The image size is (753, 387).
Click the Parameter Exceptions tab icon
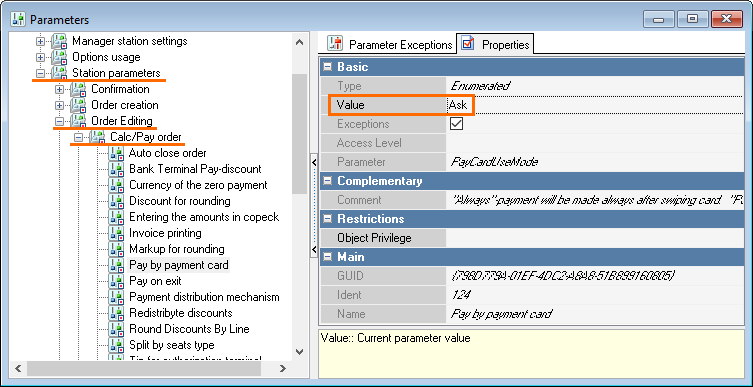point(335,44)
